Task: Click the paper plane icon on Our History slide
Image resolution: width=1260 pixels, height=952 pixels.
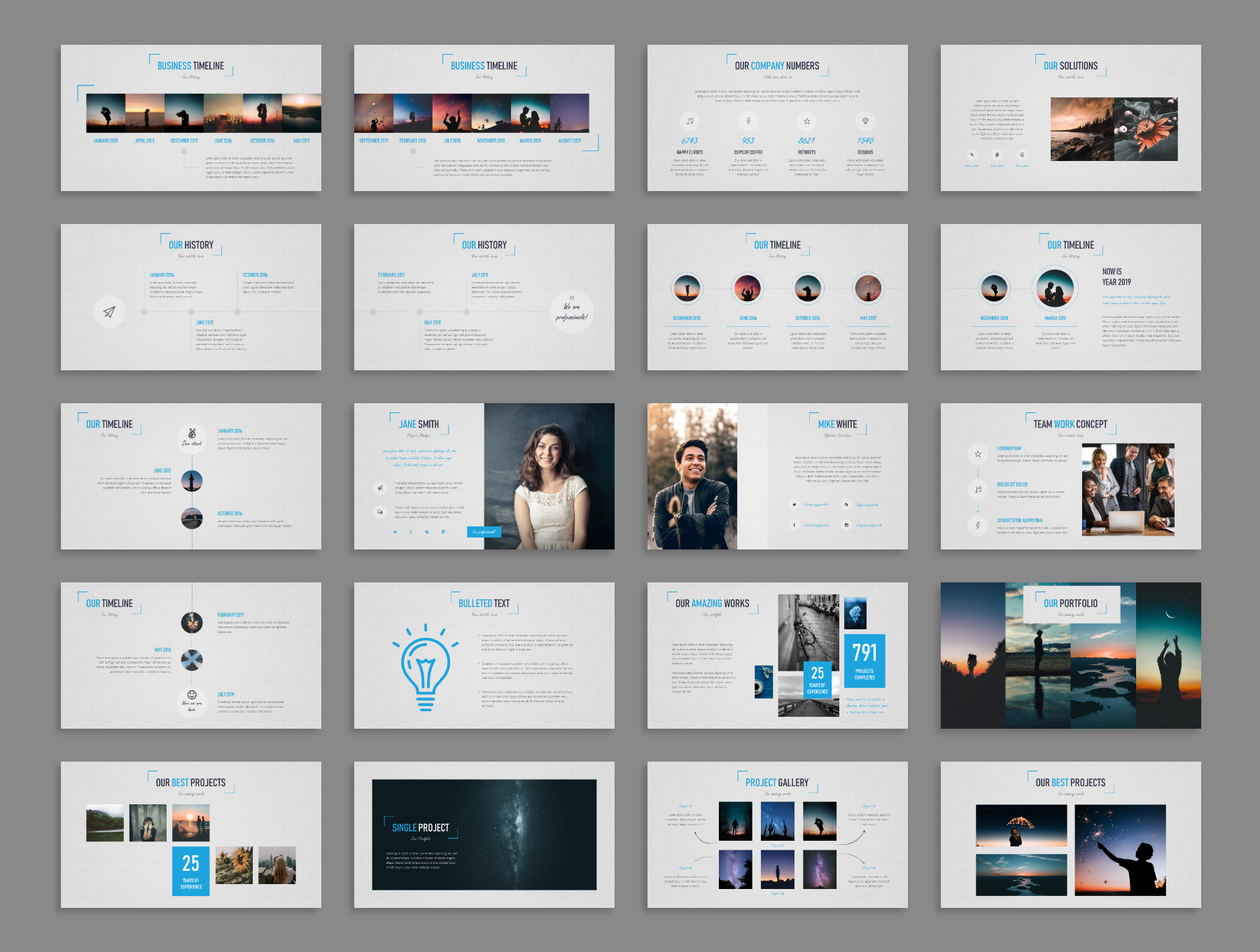Action: click(109, 311)
